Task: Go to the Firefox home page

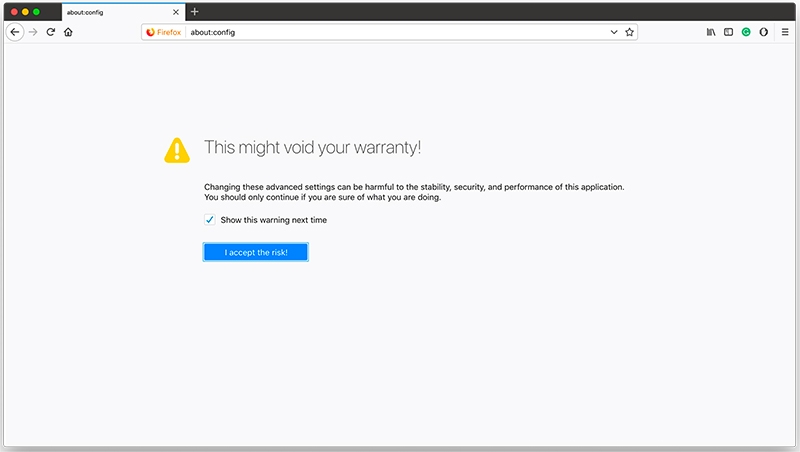Action: tap(68, 32)
